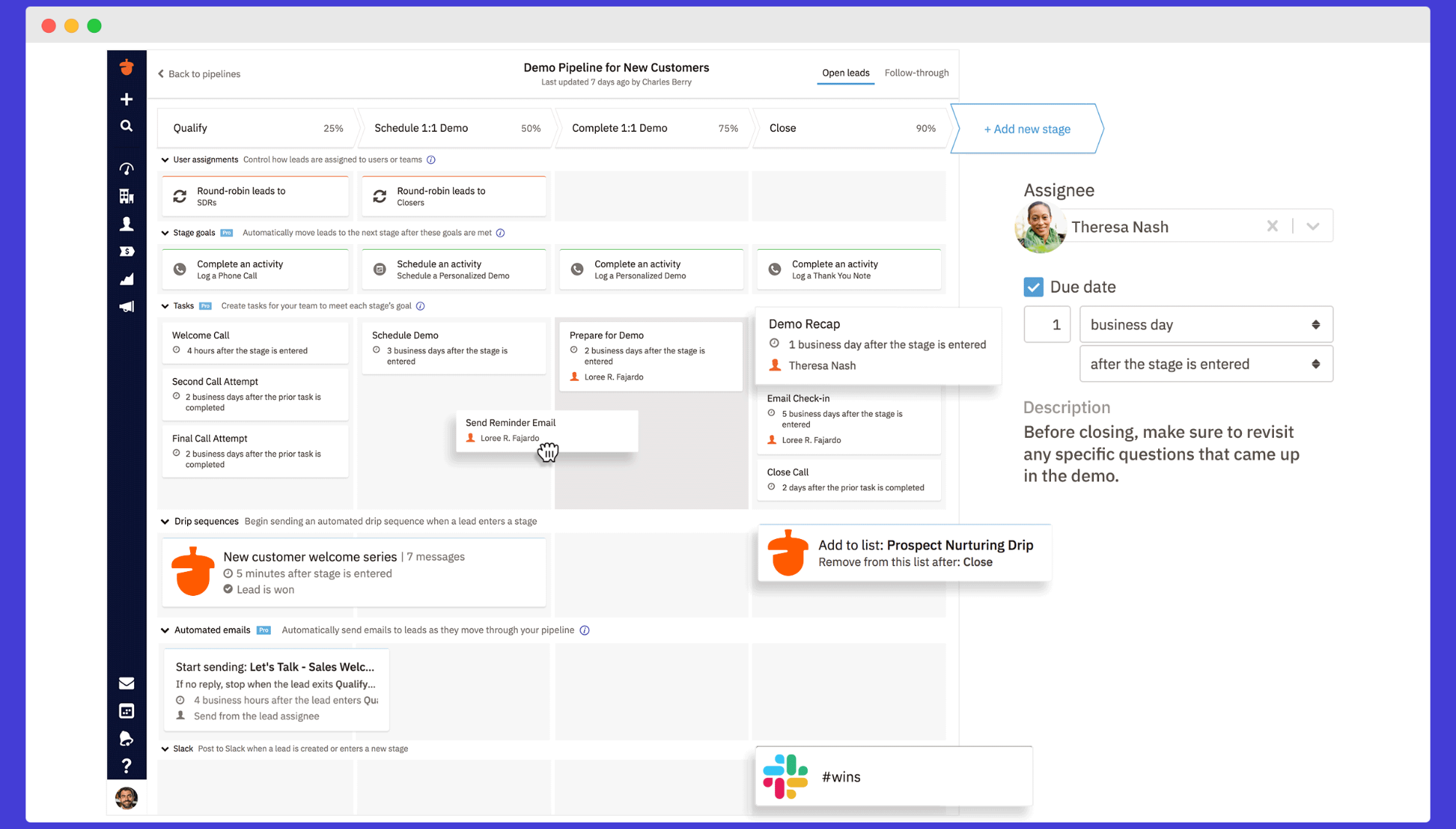
Task: Collapse the Stage goals section
Action: [165, 233]
